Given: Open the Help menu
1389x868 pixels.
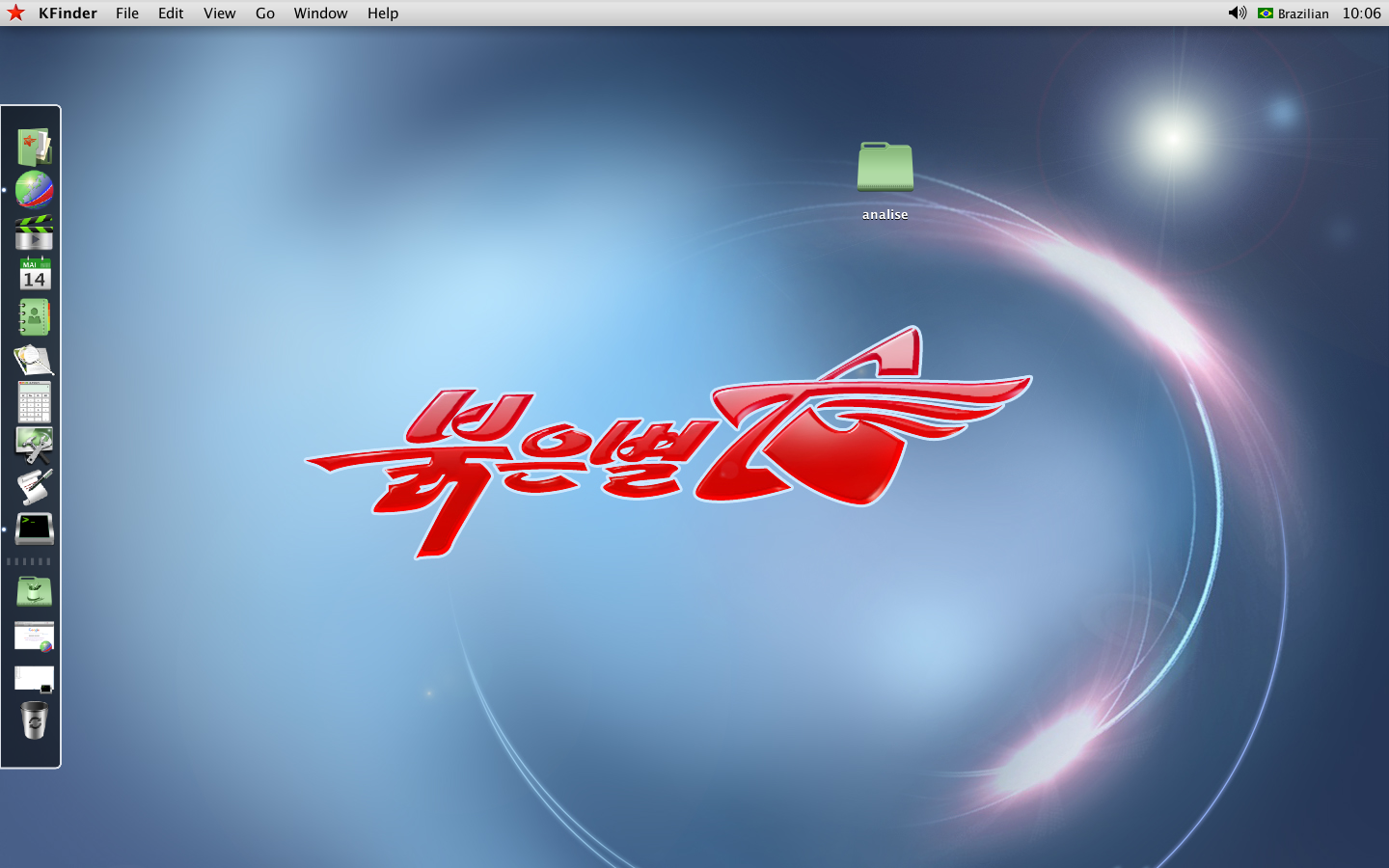Looking at the screenshot, I should (x=383, y=14).
